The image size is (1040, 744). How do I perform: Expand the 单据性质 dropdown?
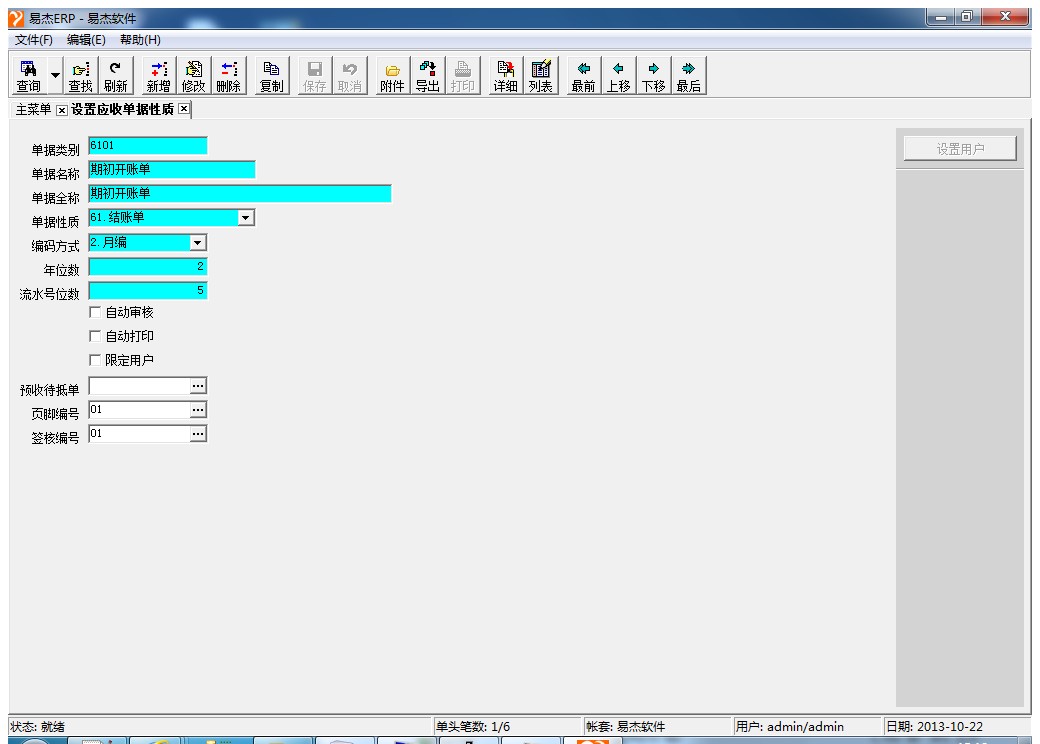pyautogui.click(x=246, y=217)
